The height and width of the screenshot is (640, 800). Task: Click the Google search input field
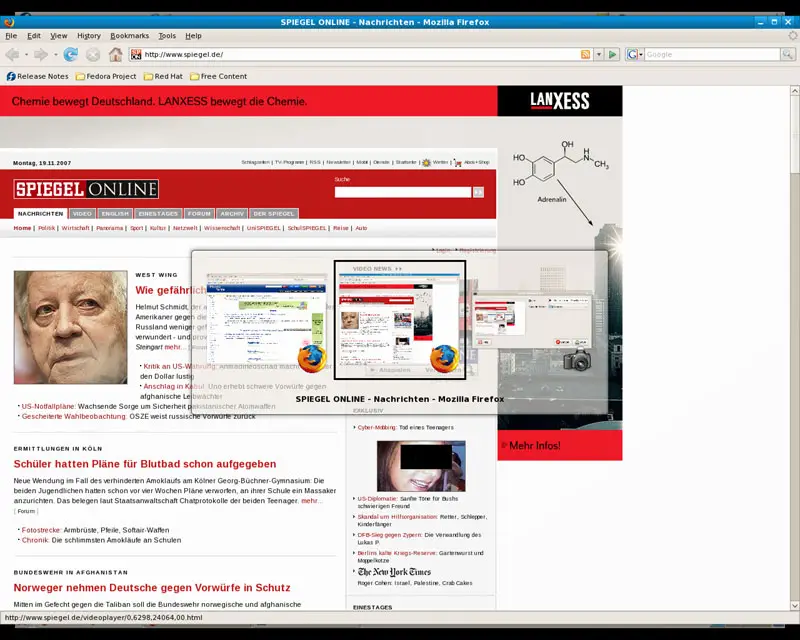[x=712, y=54]
